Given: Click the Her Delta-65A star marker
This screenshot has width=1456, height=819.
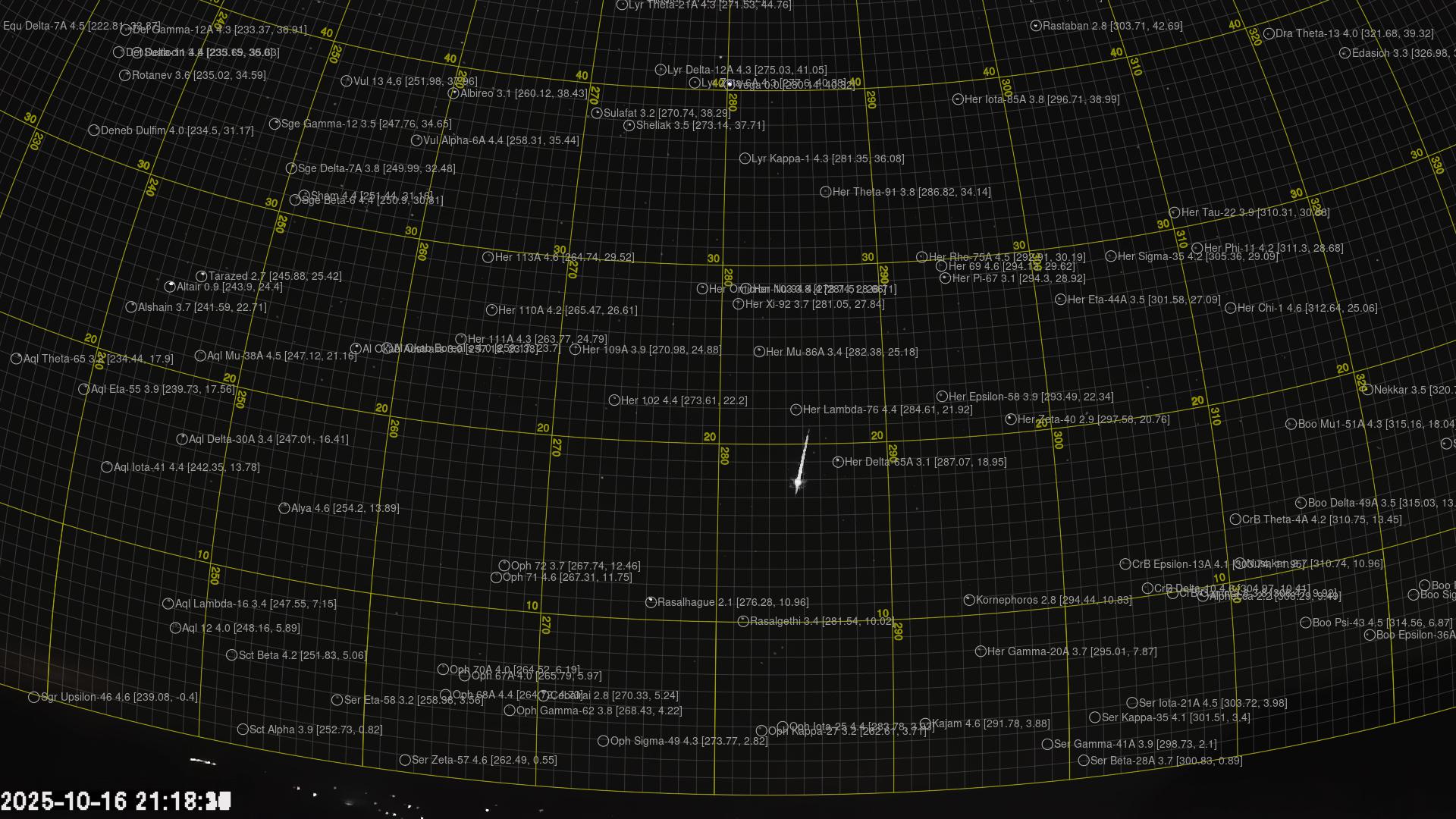Looking at the screenshot, I should pos(838,462).
